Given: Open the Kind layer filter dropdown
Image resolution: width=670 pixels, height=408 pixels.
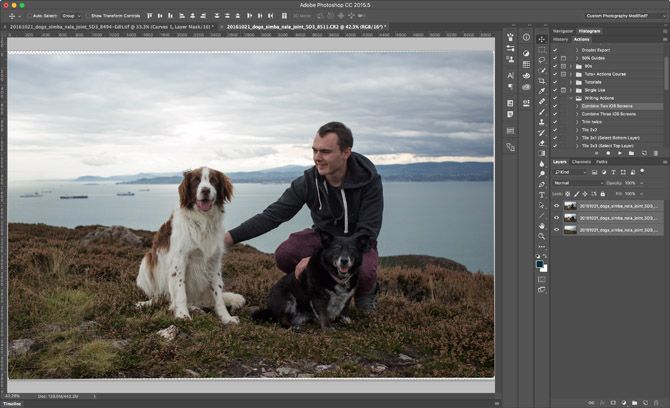Looking at the screenshot, I should 570,172.
